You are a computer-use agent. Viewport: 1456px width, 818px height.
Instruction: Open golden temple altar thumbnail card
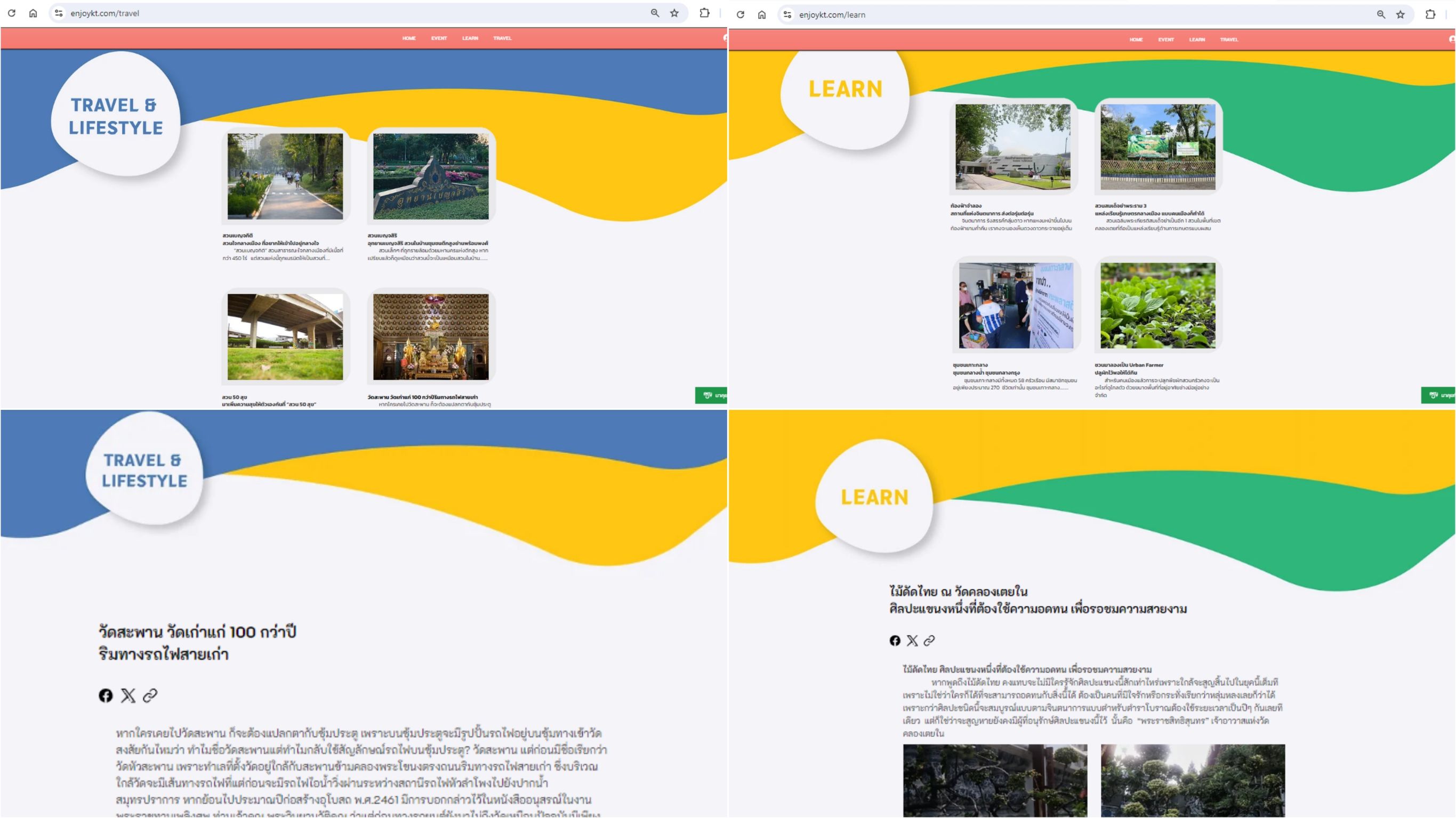click(431, 337)
